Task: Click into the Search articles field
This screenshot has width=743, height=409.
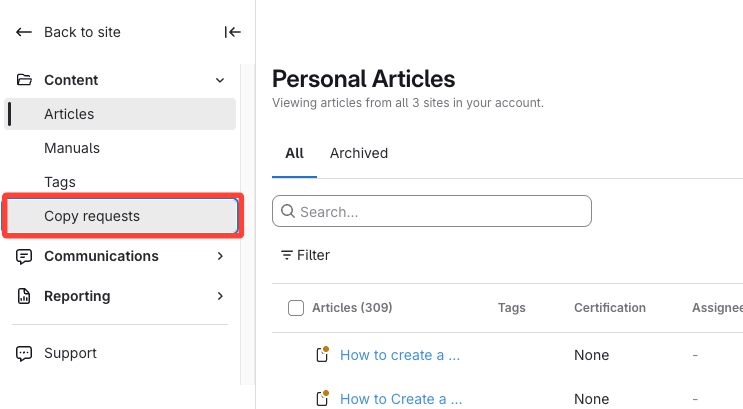Action: click(x=440, y=211)
